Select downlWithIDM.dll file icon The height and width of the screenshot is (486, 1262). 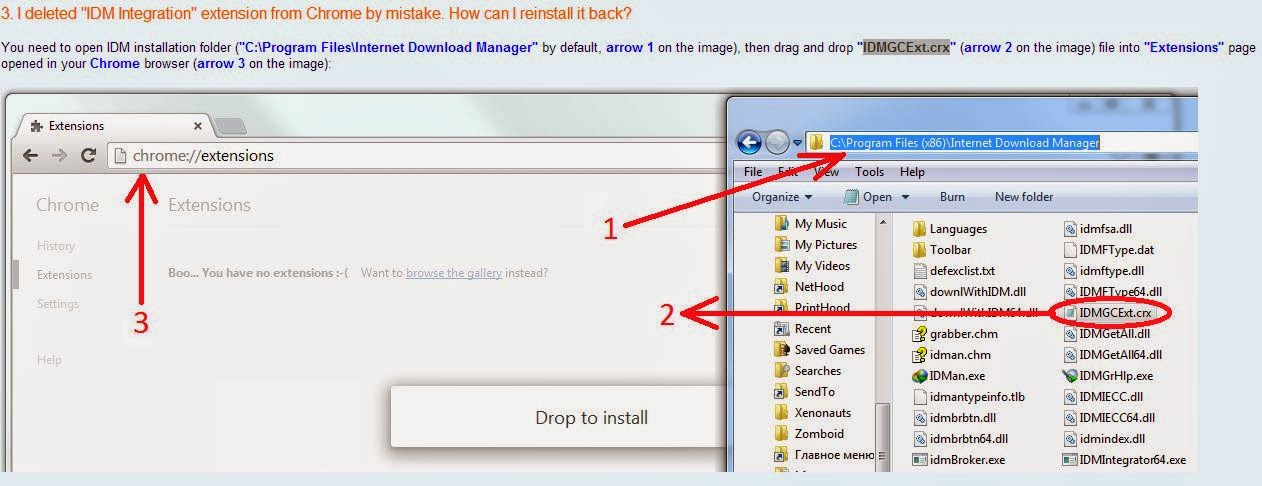click(919, 292)
